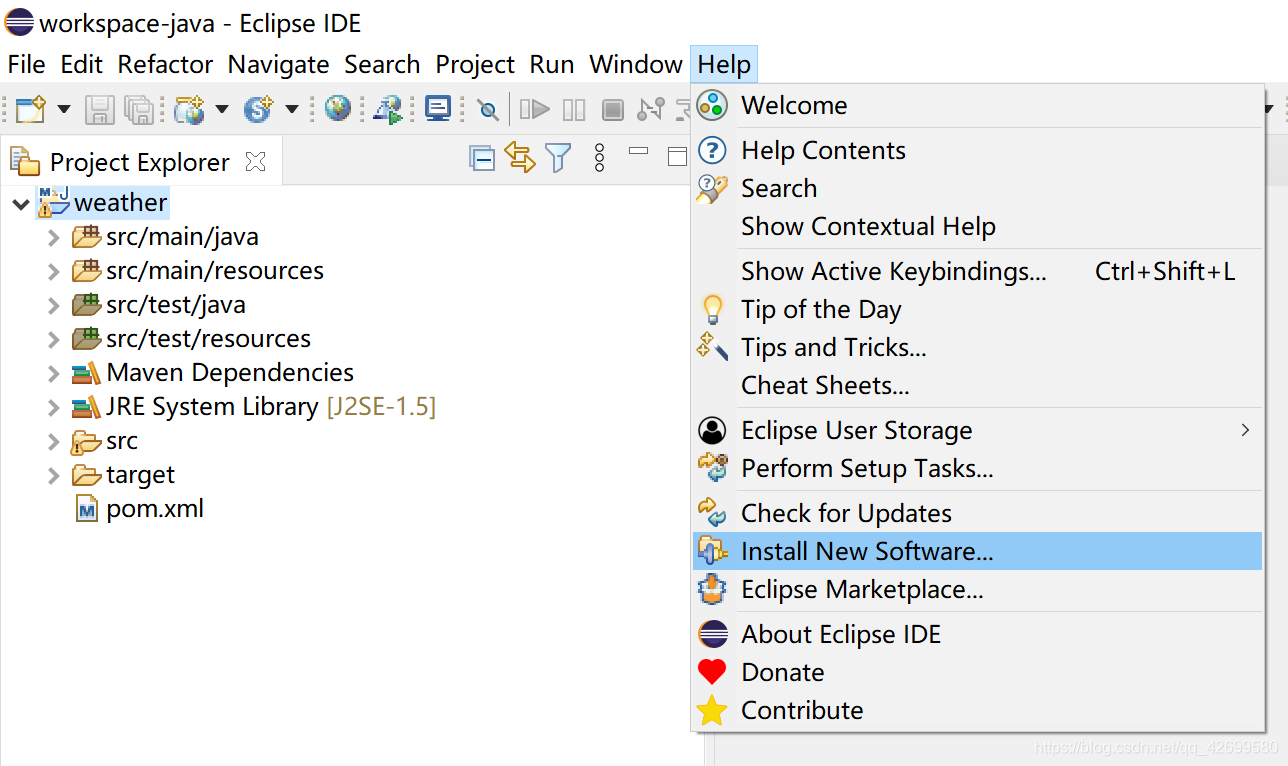The height and width of the screenshot is (766, 1288).
Task: Choose Show Contextual Help
Action: point(977,226)
